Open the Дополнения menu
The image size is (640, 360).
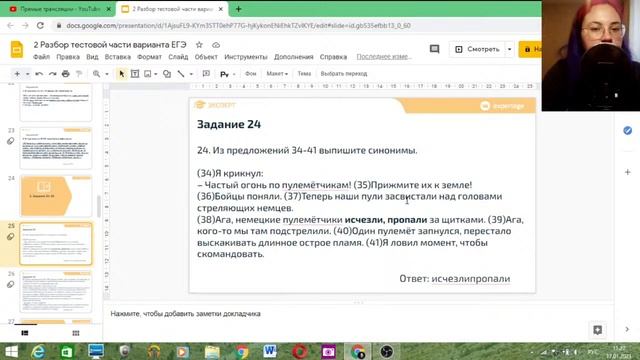tap(293, 57)
